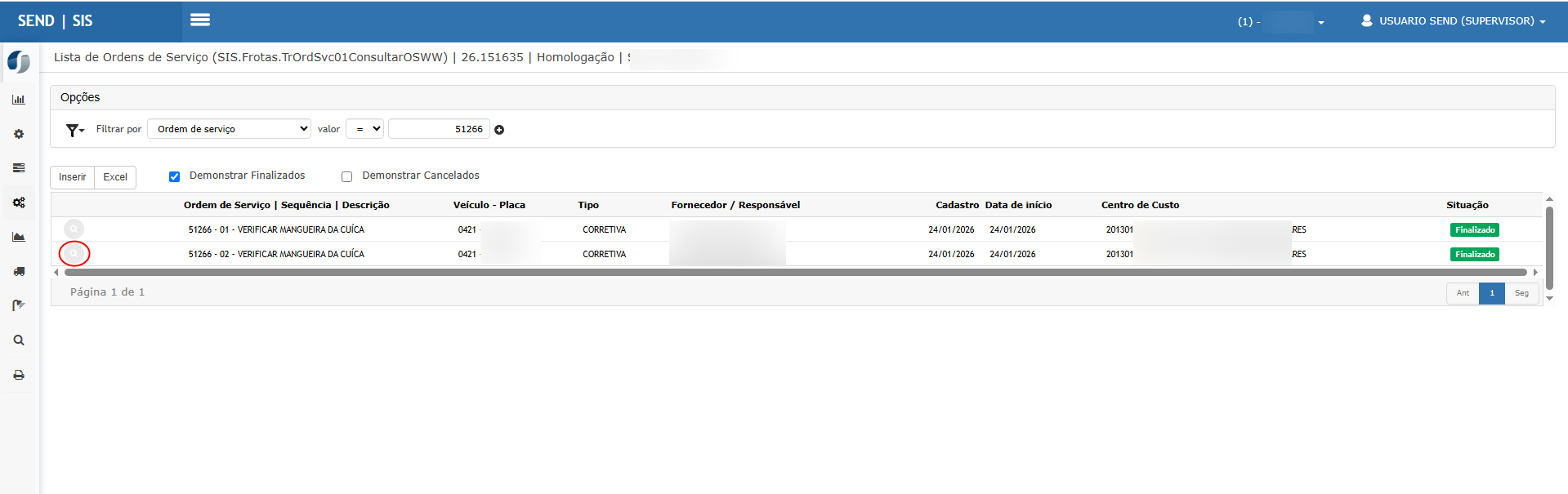Expand the funnel filter options menu
Viewport: 1568px width, 494px height.
(x=75, y=130)
